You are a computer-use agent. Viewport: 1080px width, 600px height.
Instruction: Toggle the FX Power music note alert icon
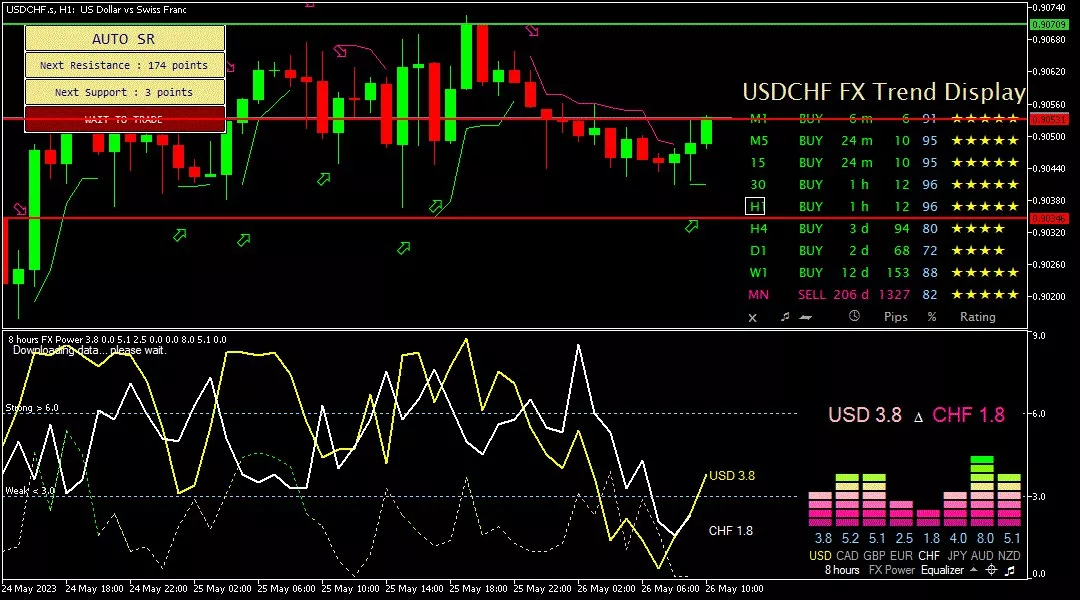(1010, 570)
